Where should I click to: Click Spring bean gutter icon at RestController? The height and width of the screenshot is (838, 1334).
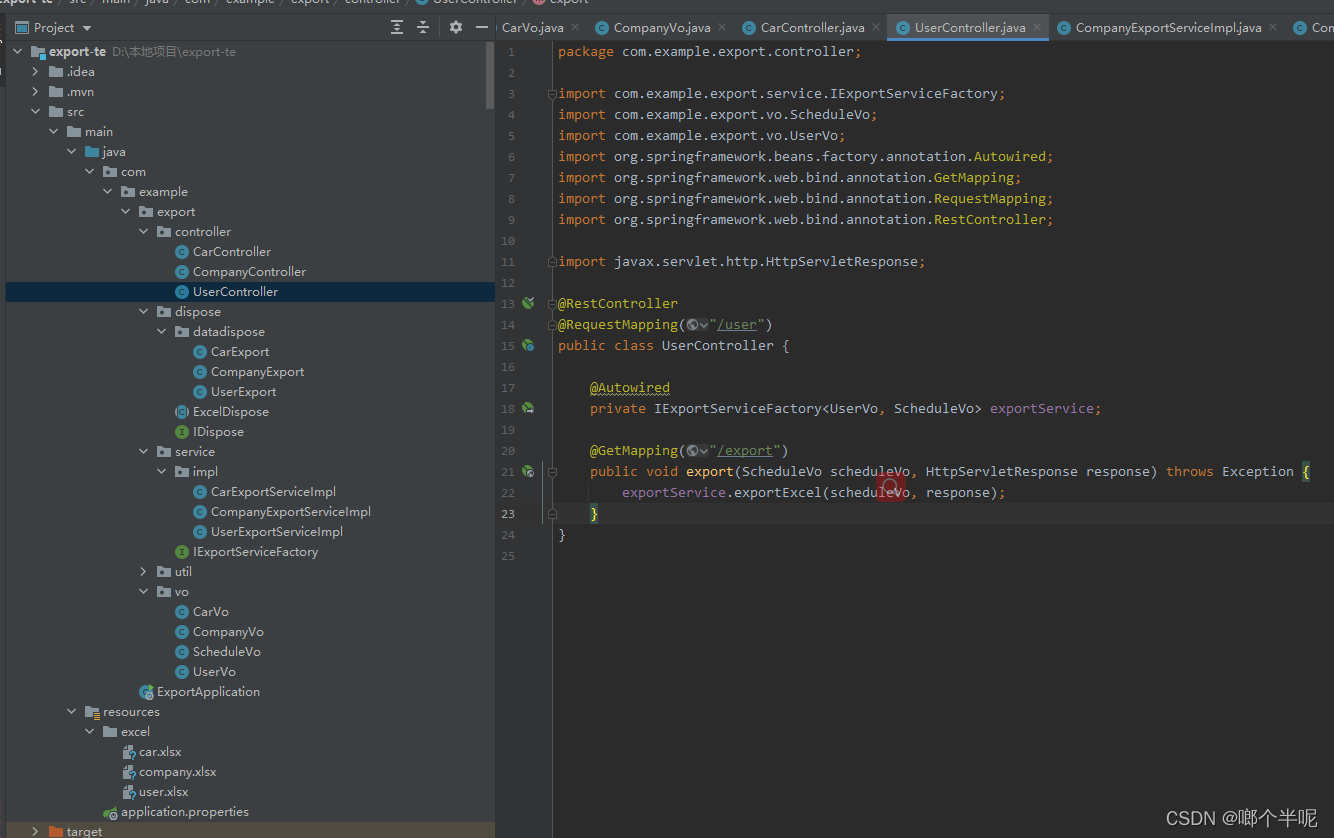tap(528, 303)
